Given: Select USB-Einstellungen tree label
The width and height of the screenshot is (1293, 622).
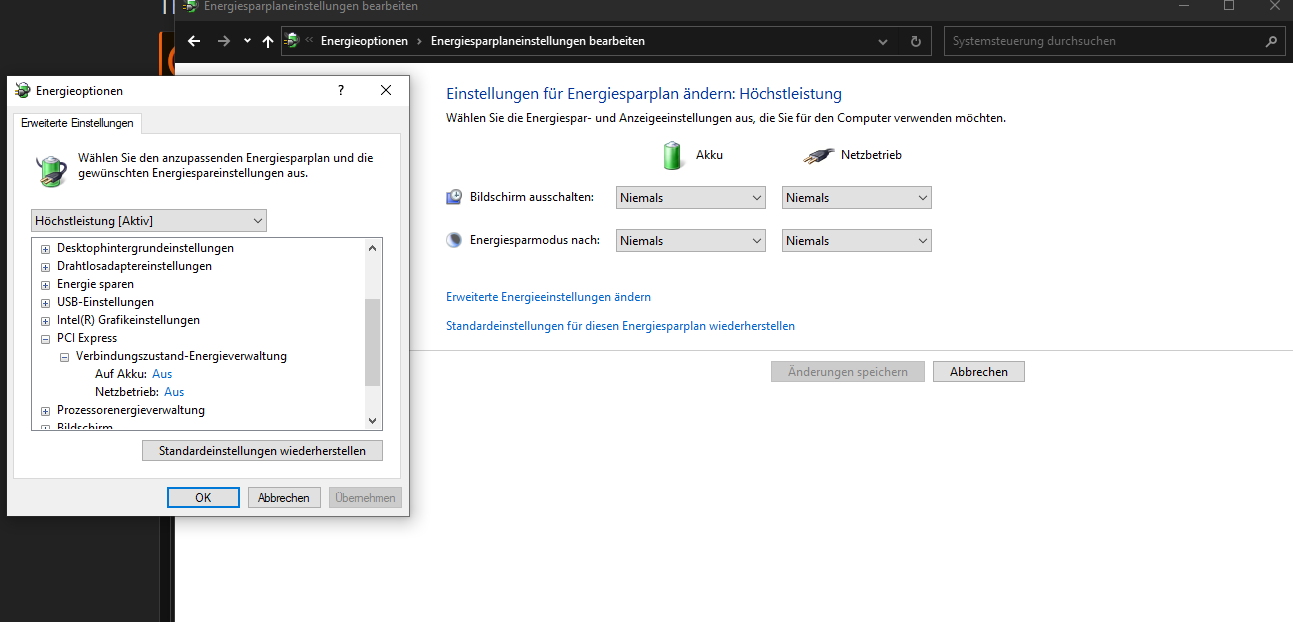Looking at the screenshot, I should tap(105, 302).
